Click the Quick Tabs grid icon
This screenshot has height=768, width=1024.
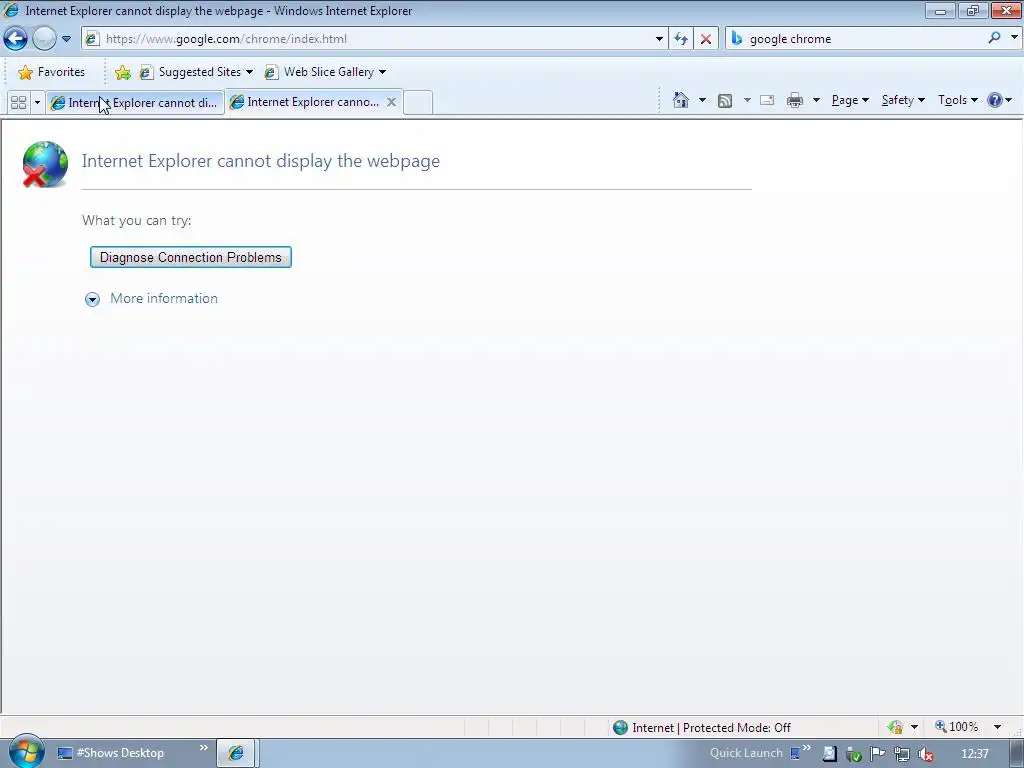point(18,103)
